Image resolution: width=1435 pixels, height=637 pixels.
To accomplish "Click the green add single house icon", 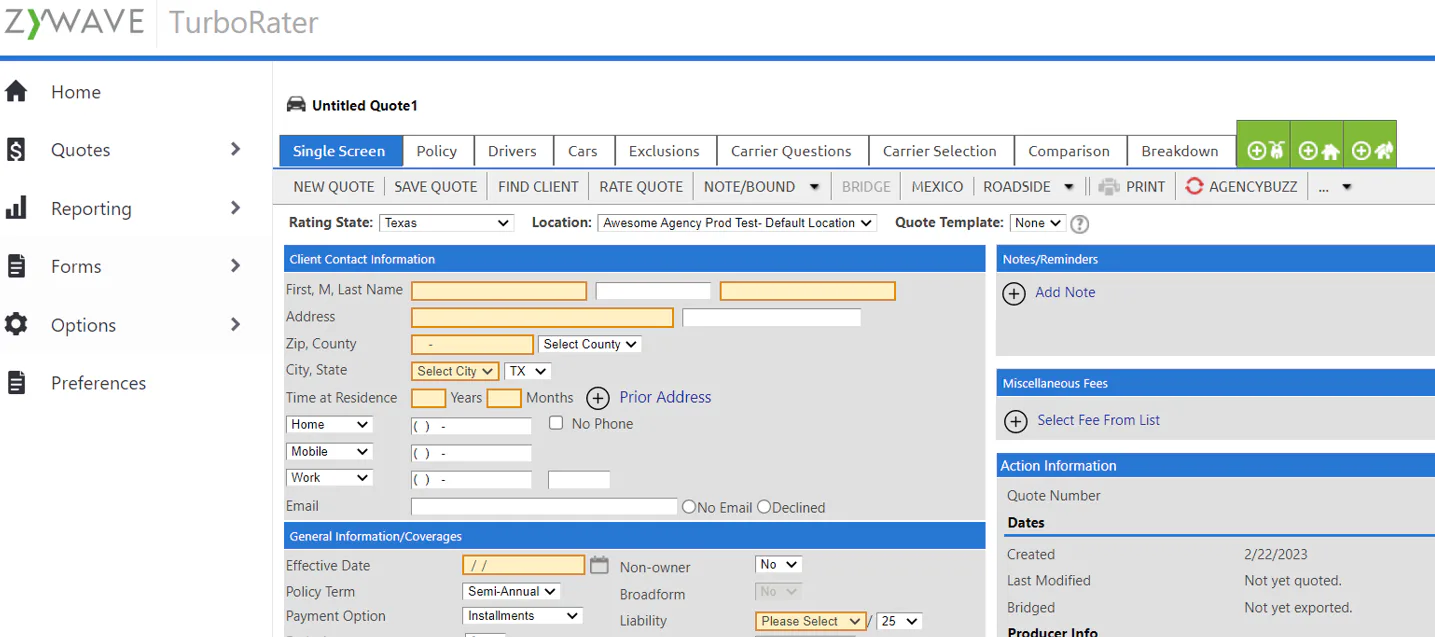I will tap(1317, 151).
